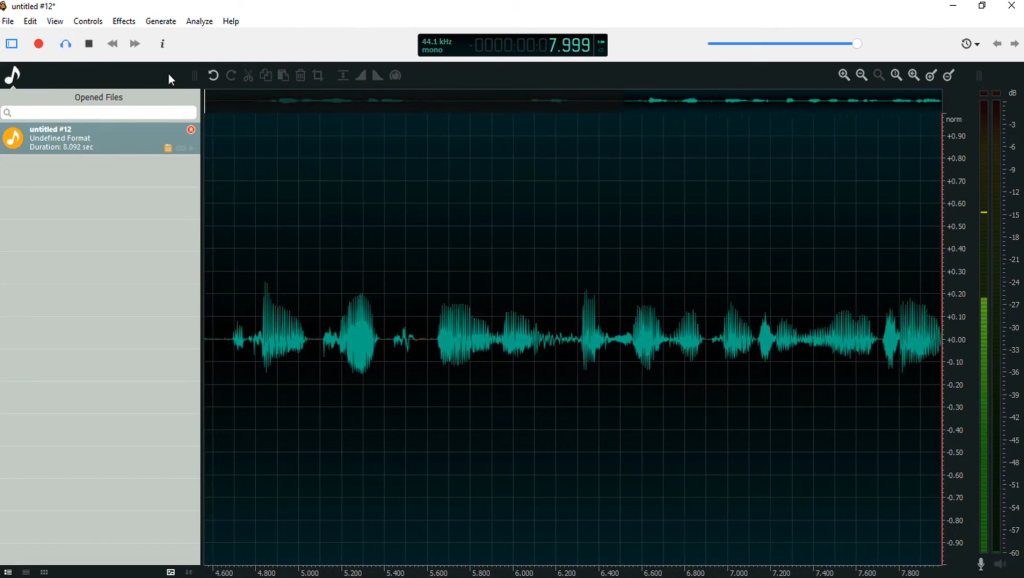Click the undo arrow icon
The width and height of the screenshot is (1024, 578).
(x=213, y=75)
